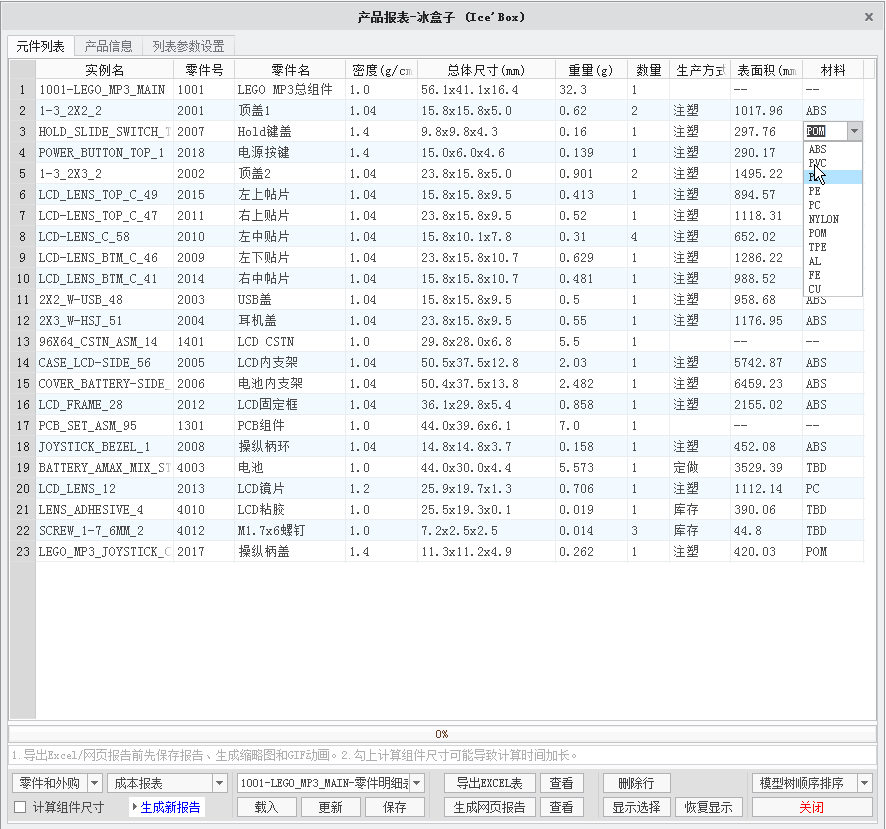
Task: Choose AL in the material dropdown list
Action: 833,261
